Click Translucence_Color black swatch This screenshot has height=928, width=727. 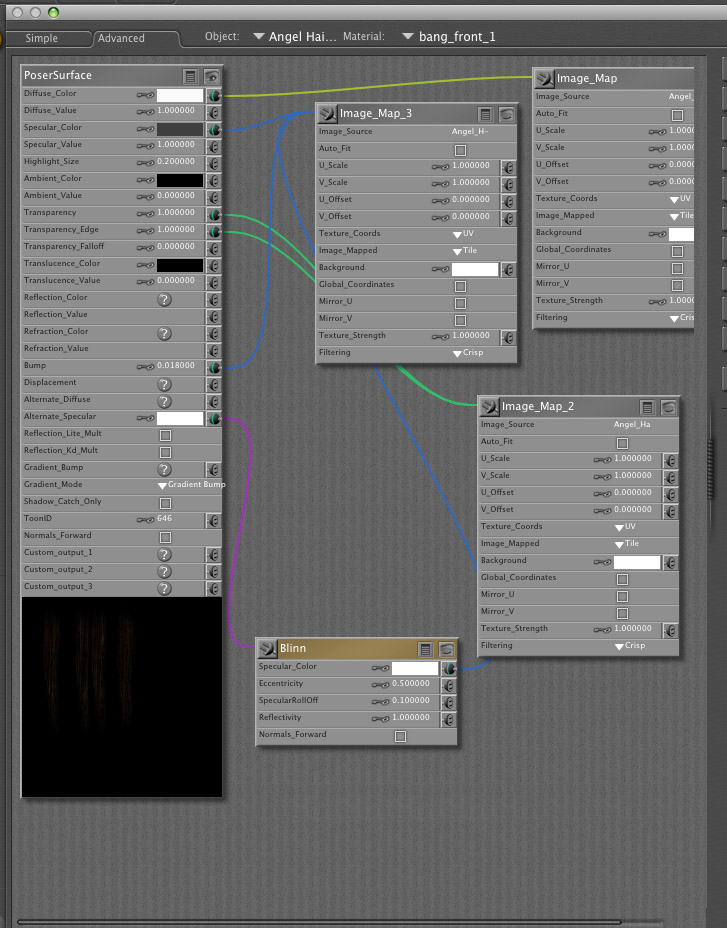coord(180,266)
